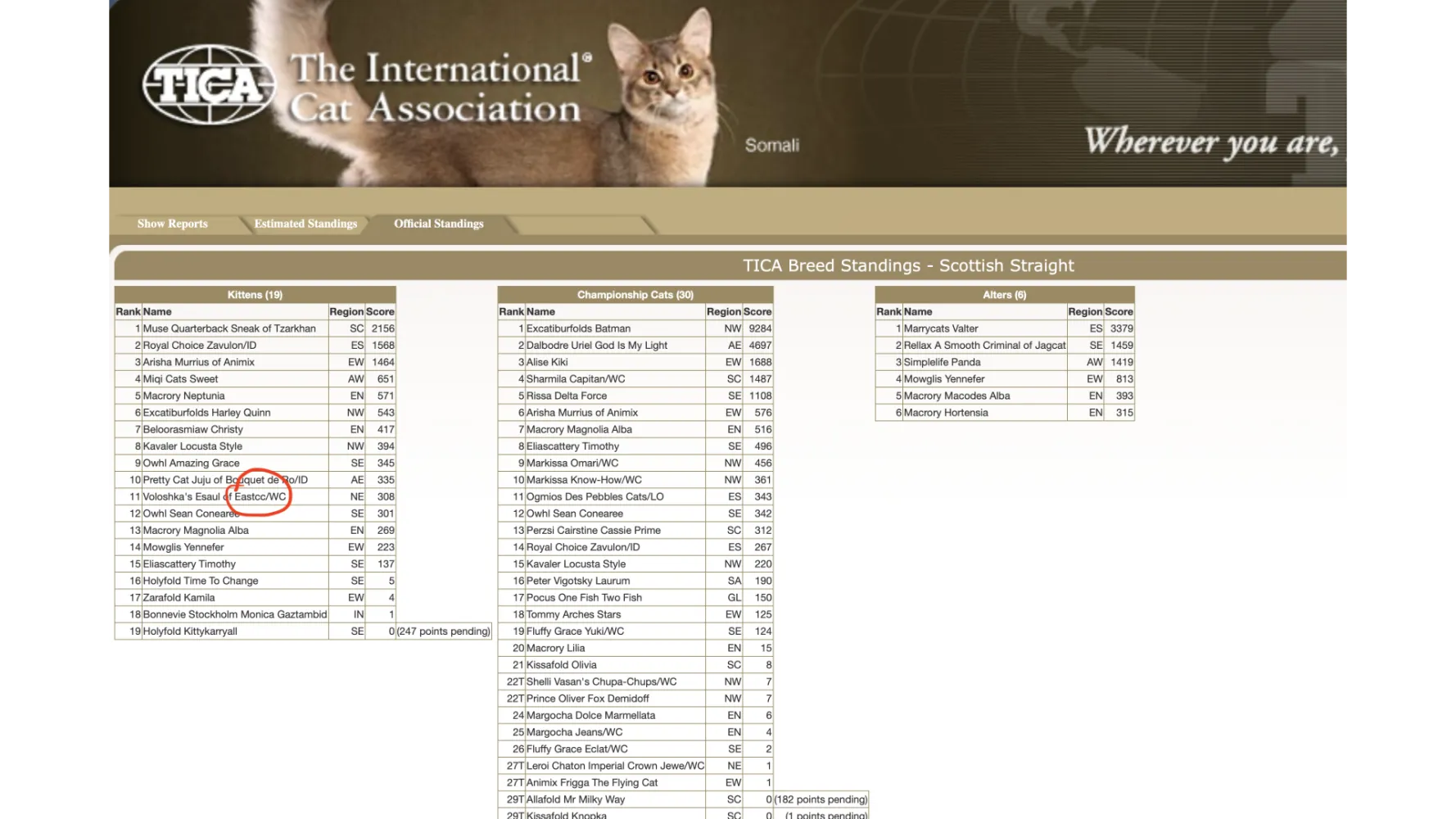Screen dimensions: 1456x819
Task: Click Markissa Omari/WC entry
Action: [x=572, y=463]
